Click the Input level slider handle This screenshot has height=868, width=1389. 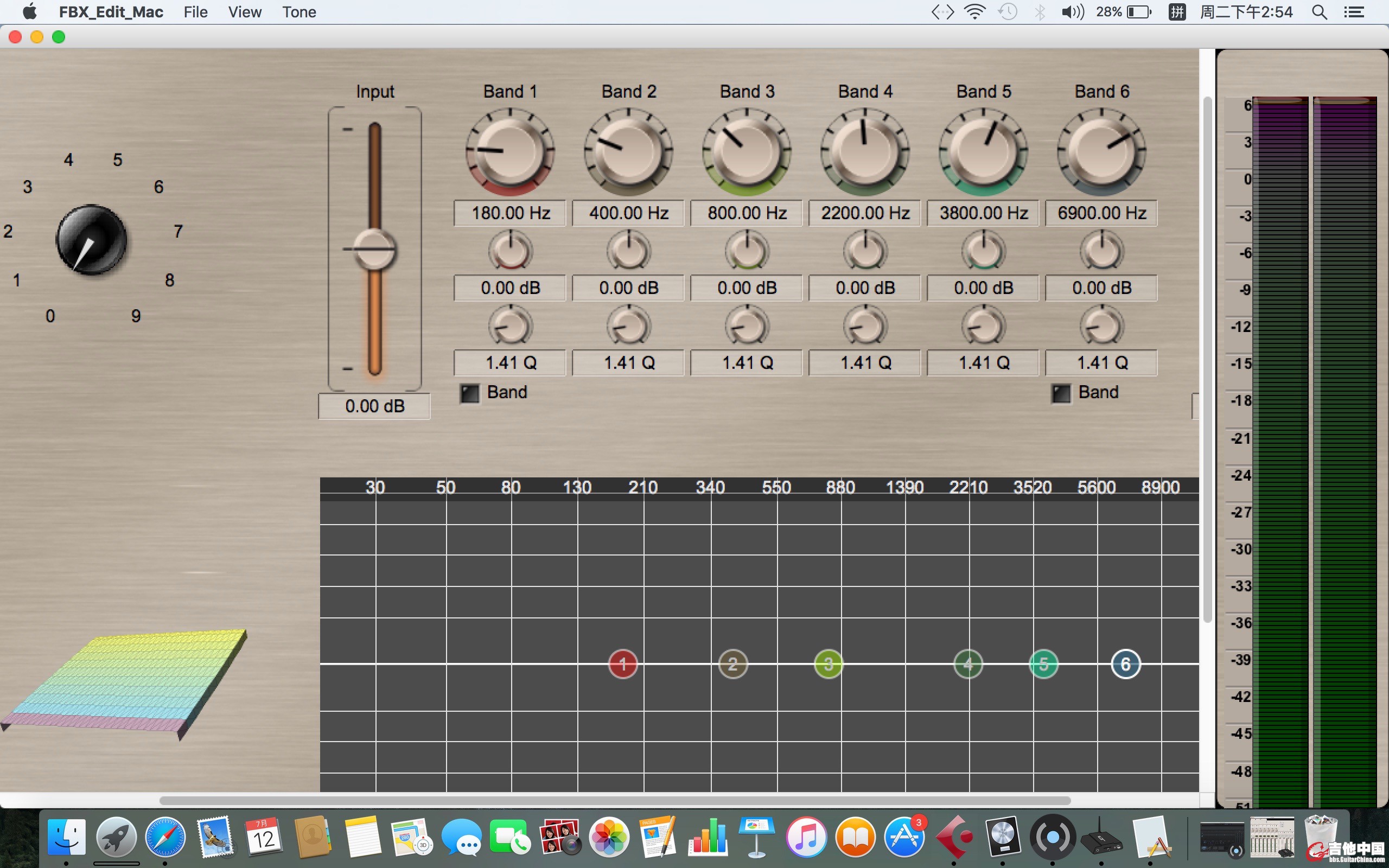click(x=374, y=249)
